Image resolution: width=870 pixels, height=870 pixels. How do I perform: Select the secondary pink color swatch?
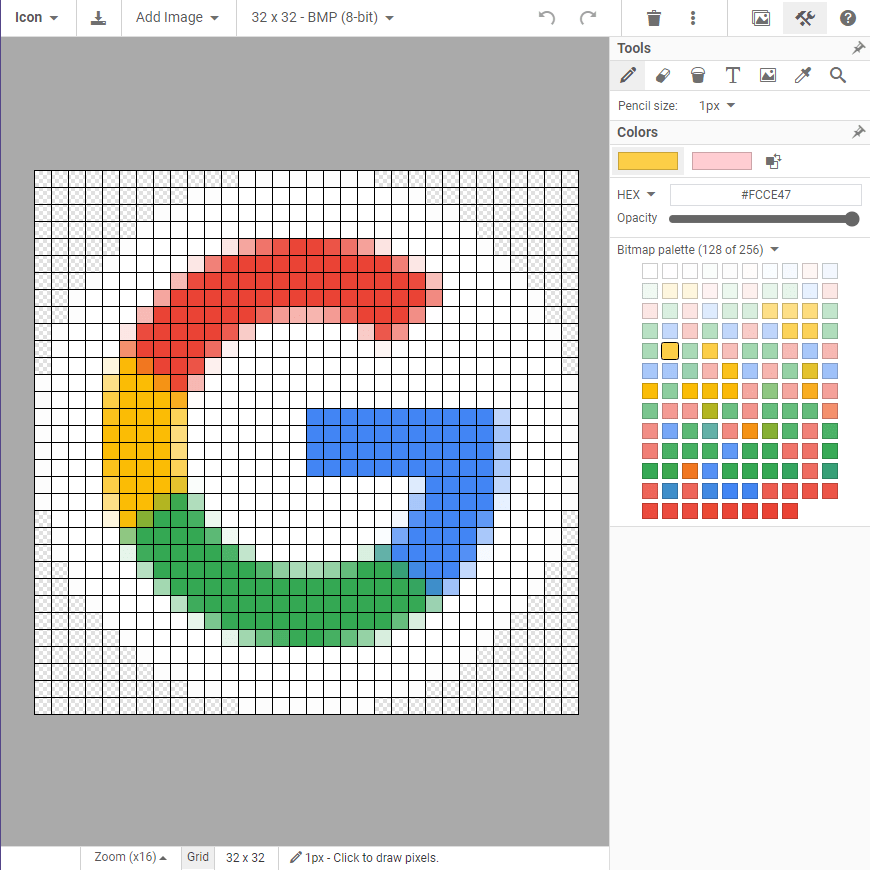point(722,161)
